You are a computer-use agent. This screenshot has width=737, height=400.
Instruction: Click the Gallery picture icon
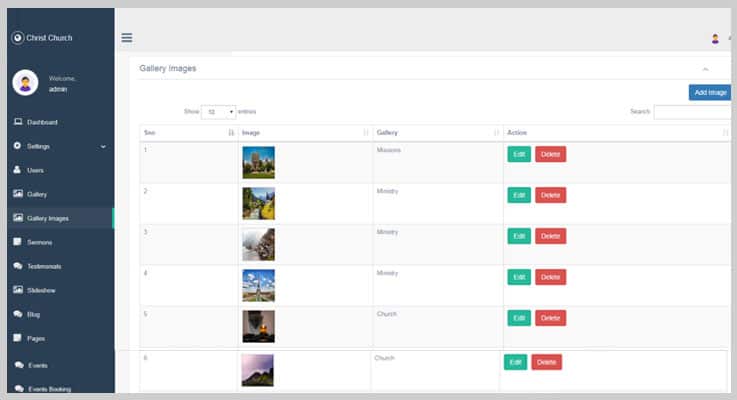18,194
